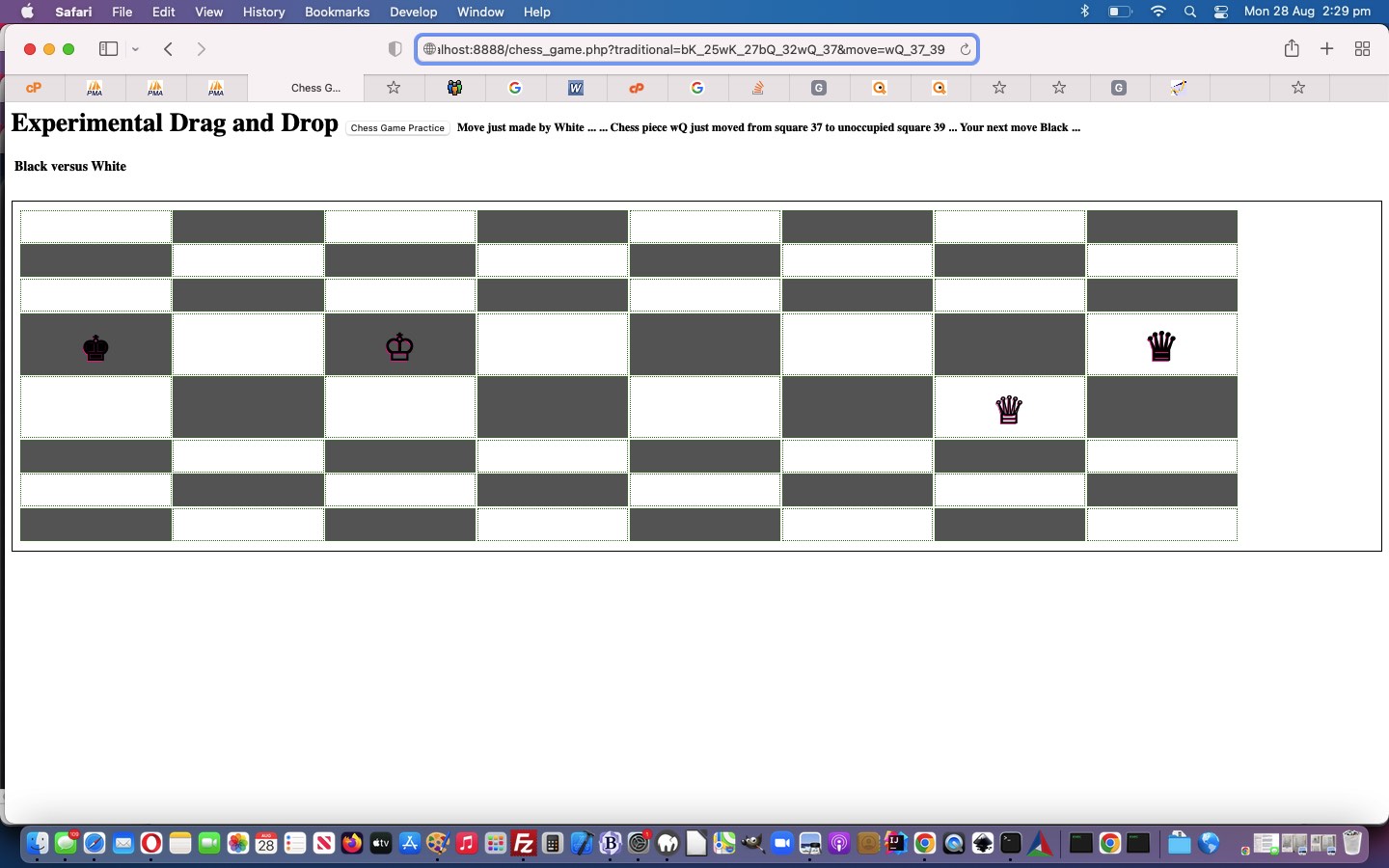Image resolution: width=1389 pixels, height=868 pixels.
Task: Expand the sidebar tab groups dropdown arrow
Action: tap(135, 49)
